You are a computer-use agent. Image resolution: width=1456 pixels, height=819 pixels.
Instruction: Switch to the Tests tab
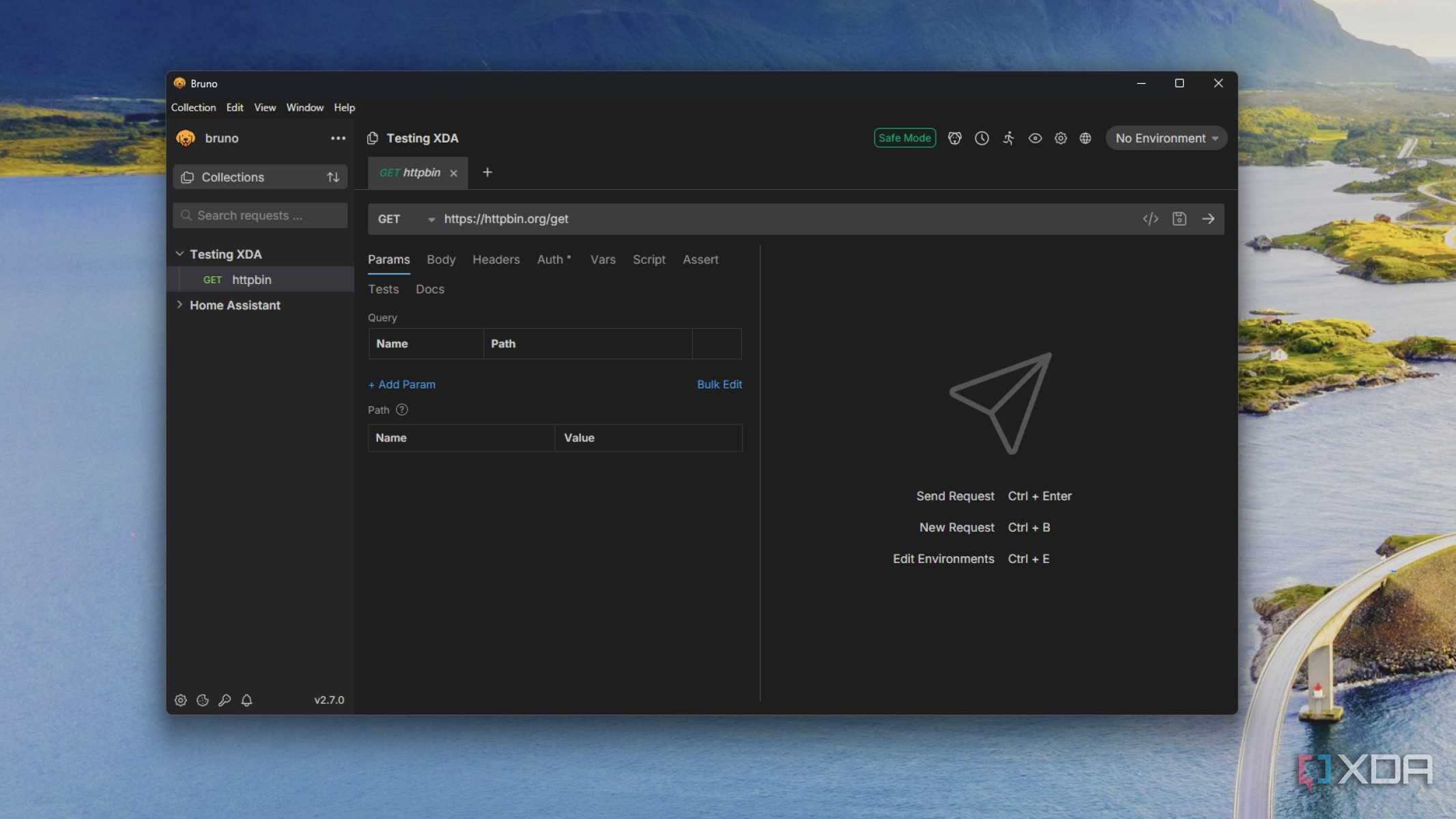(384, 289)
